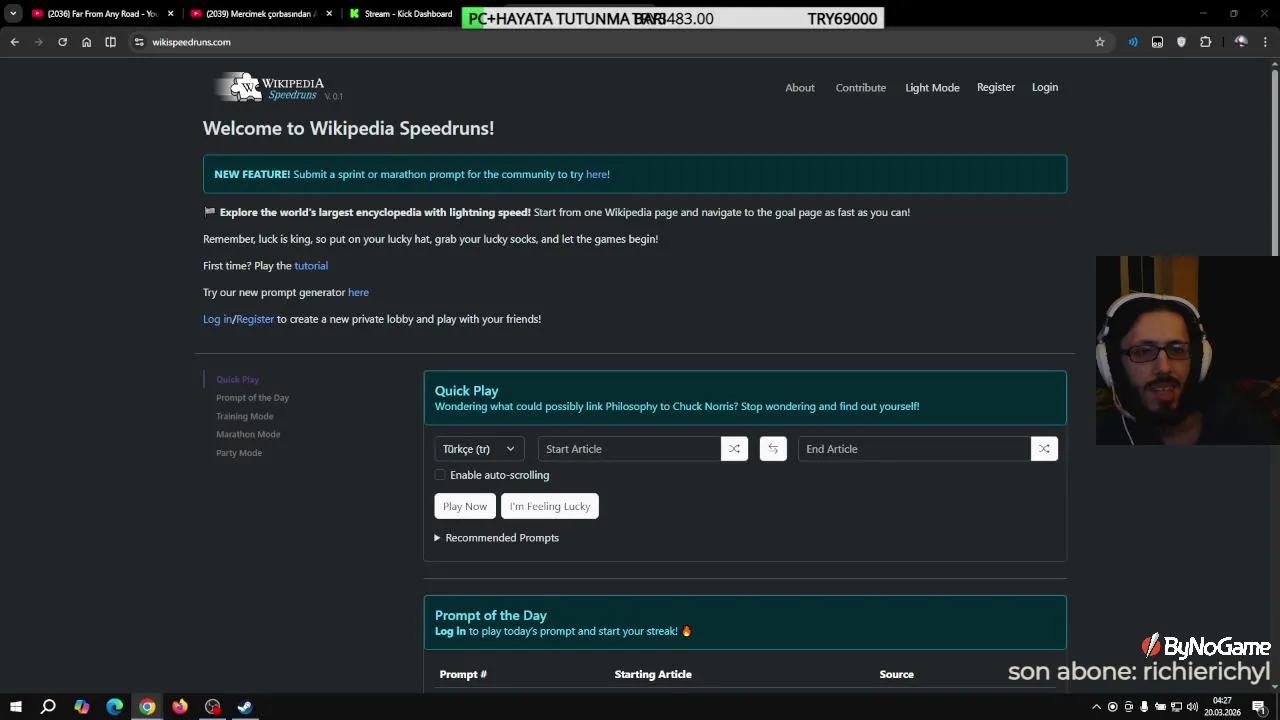Viewport: 1280px width, 720px height.
Task: Open Register in top navigation
Action: 996,87
